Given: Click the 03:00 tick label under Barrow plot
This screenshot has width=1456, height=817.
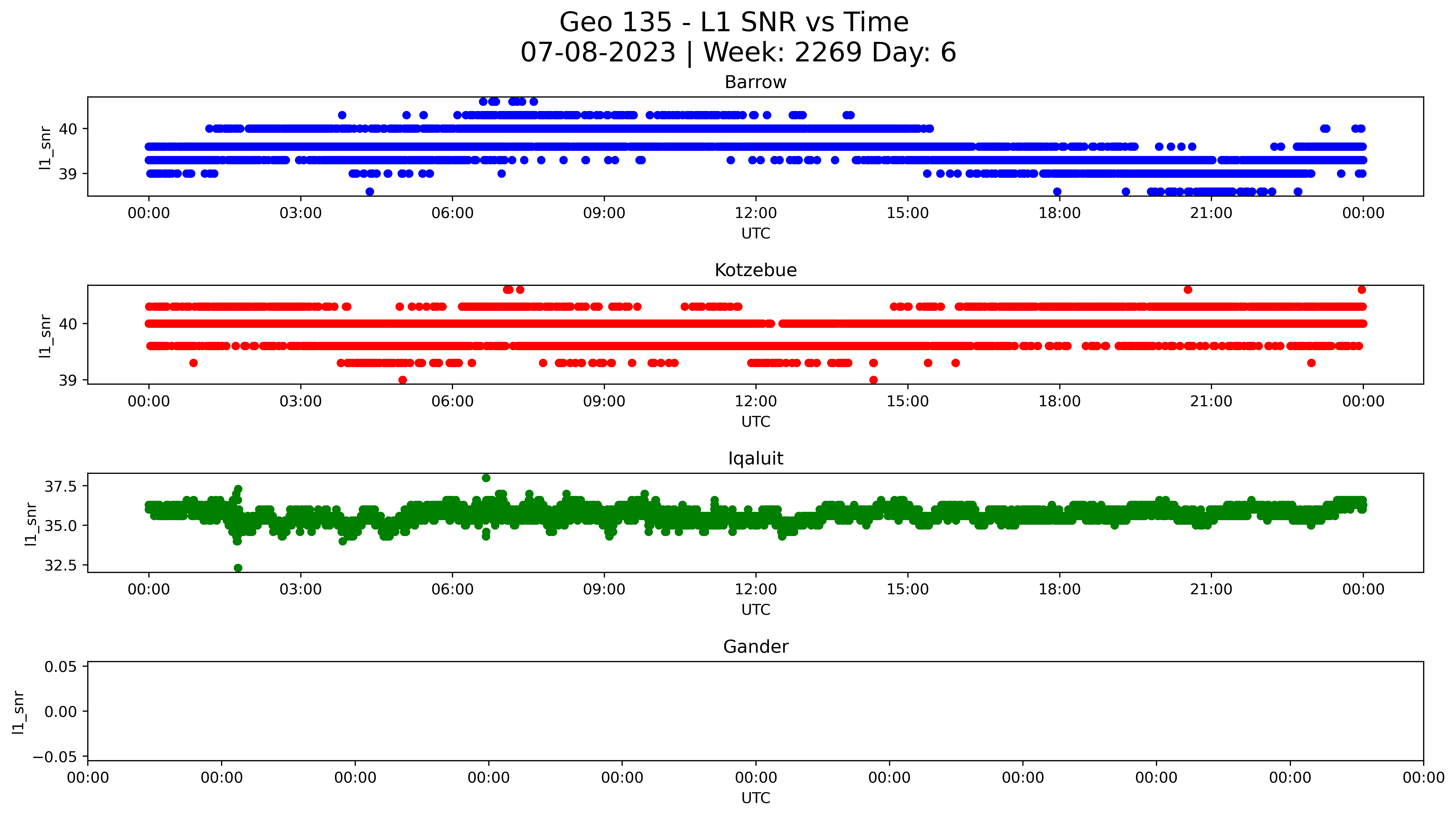Looking at the screenshot, I should point(300,214).
